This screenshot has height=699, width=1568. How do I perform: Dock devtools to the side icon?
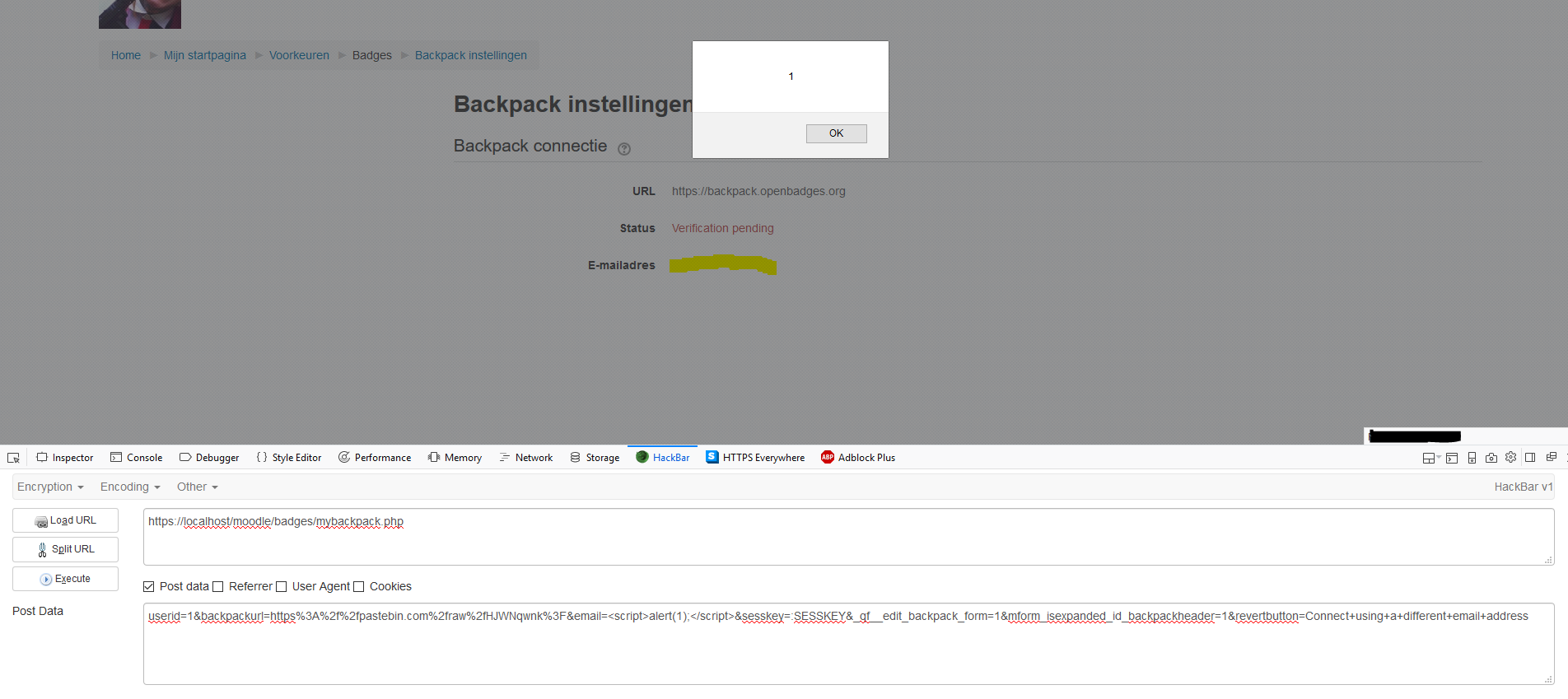(1530, 457)
